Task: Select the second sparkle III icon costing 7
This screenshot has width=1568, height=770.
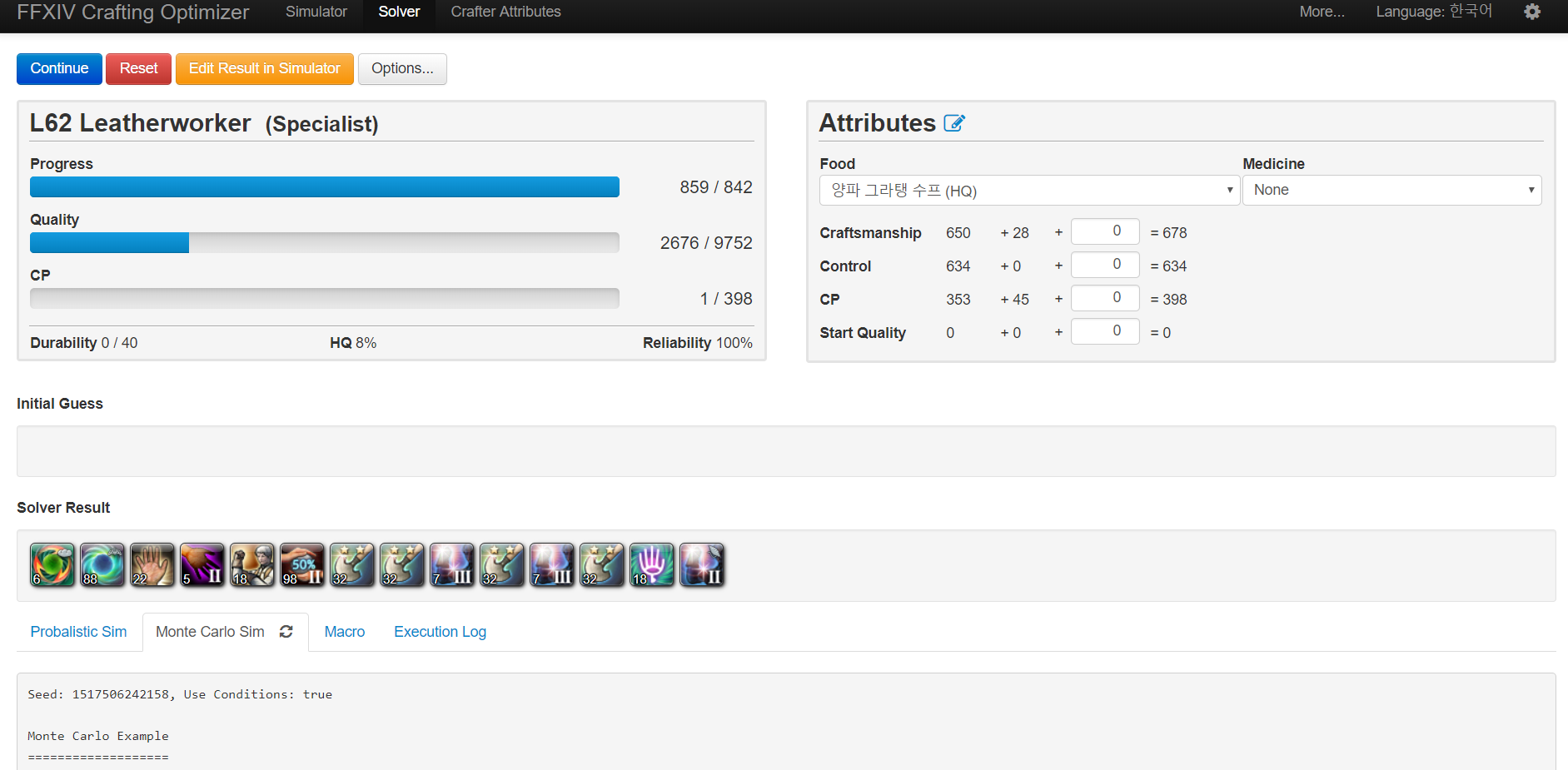Action: (x=552, y=565)
